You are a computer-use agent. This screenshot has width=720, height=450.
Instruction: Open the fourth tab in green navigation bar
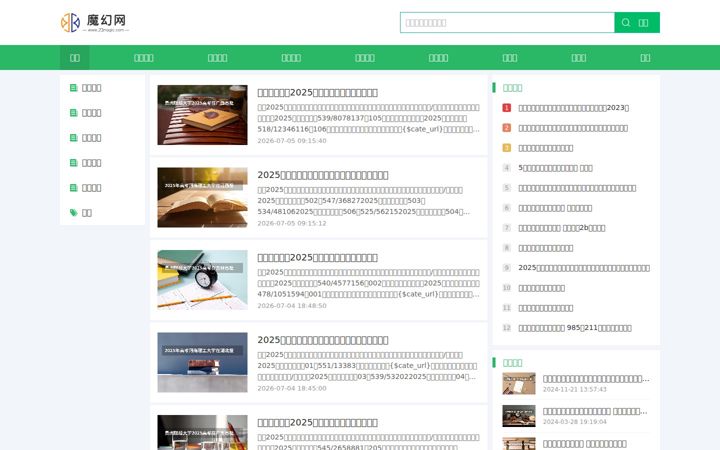291,58
